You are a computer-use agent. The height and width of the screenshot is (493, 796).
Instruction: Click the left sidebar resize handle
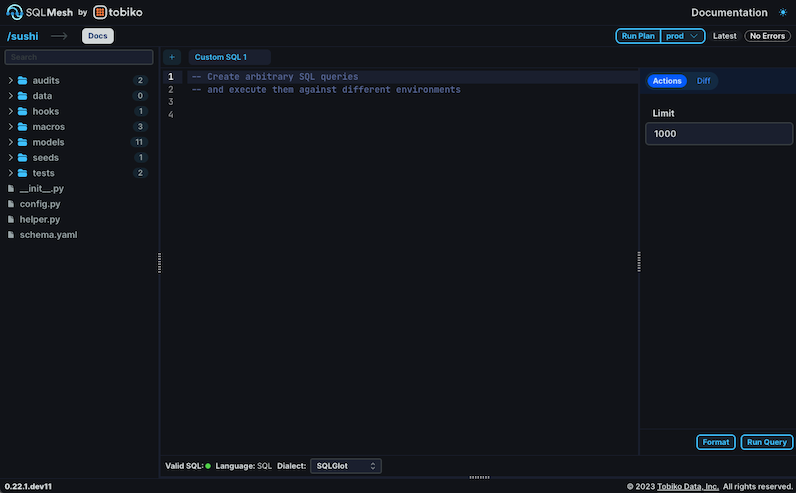159,262
